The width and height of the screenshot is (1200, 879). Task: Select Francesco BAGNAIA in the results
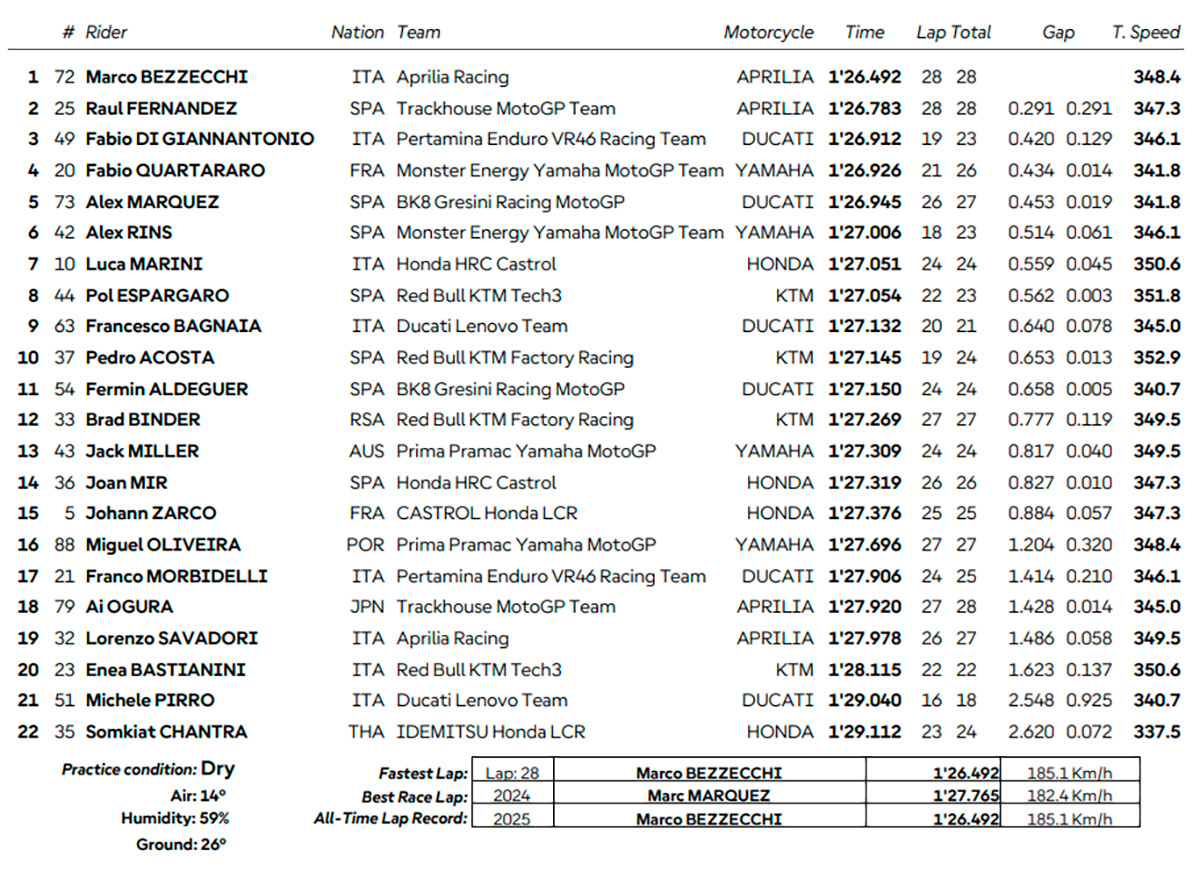[x=173, y=326]
